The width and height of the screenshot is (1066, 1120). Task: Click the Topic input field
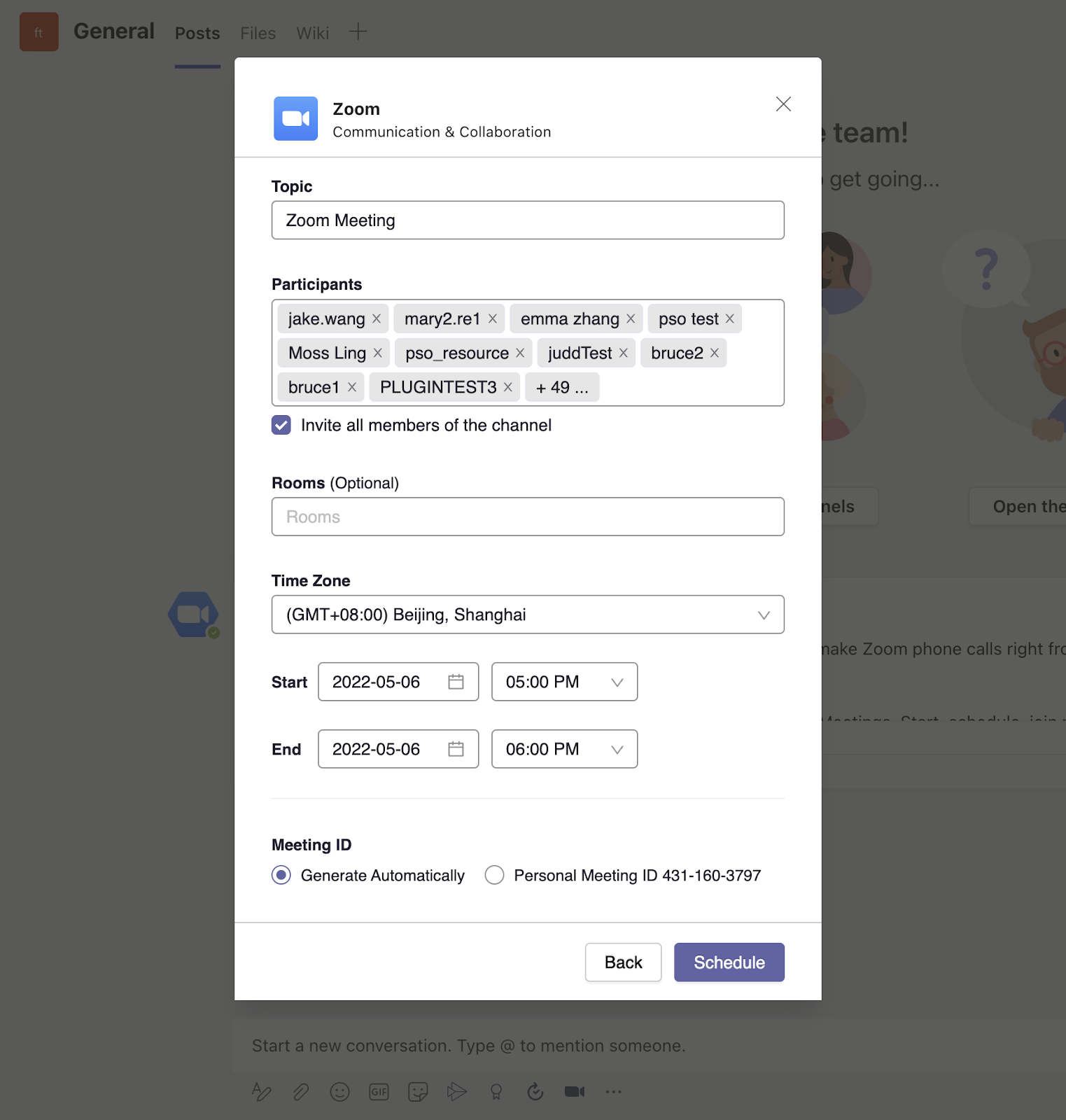pos(528,220)
